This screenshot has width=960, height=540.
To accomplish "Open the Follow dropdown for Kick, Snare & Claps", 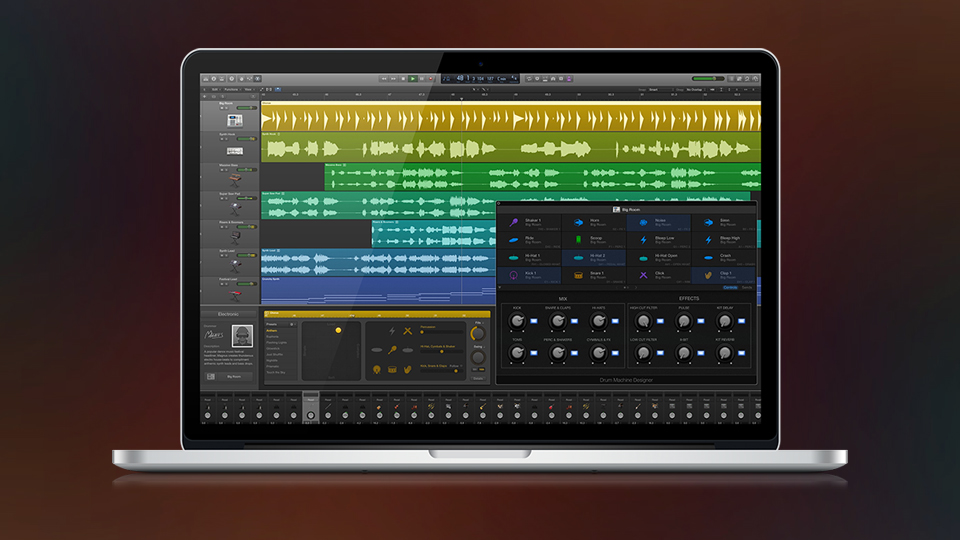I will tap(455, 366).
